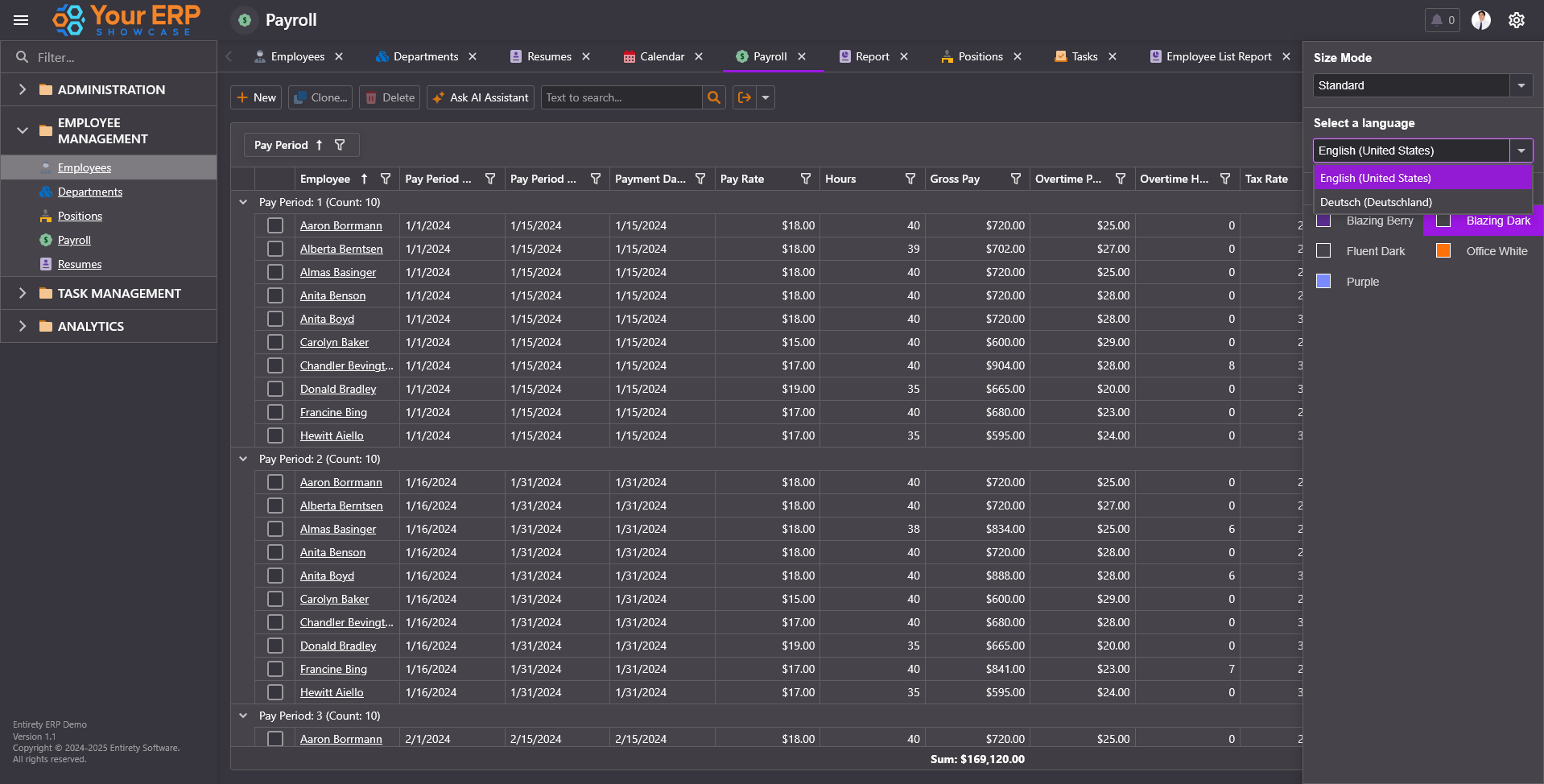The image size is (1544, 784).
Task: Click the export arrow icon in toolbar
Action: click(x=745, y=97)
